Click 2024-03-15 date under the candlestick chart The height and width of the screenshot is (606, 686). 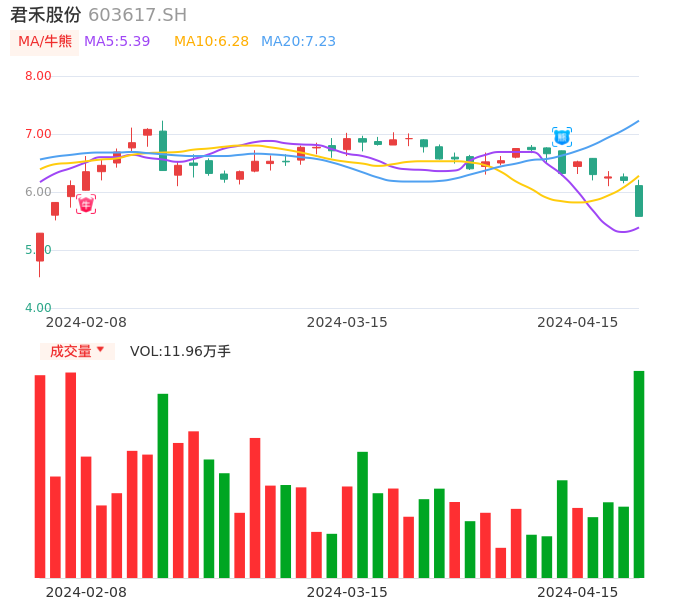346,322
